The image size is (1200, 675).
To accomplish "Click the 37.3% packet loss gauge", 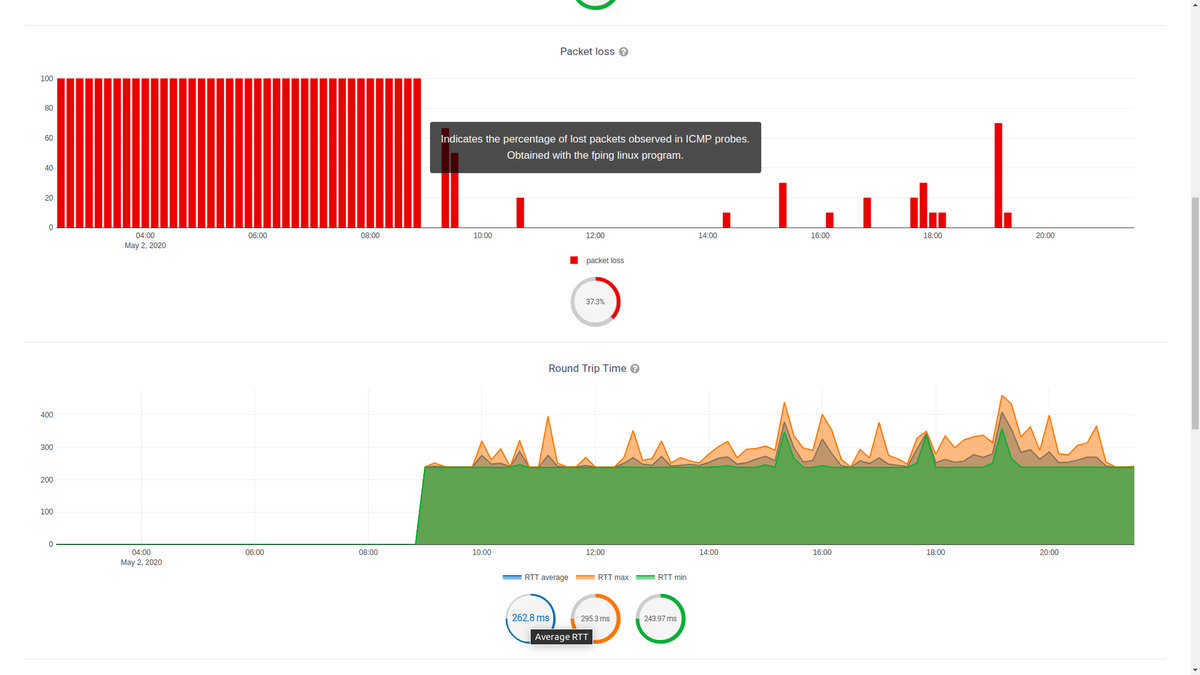I will [x=595, y=301].
